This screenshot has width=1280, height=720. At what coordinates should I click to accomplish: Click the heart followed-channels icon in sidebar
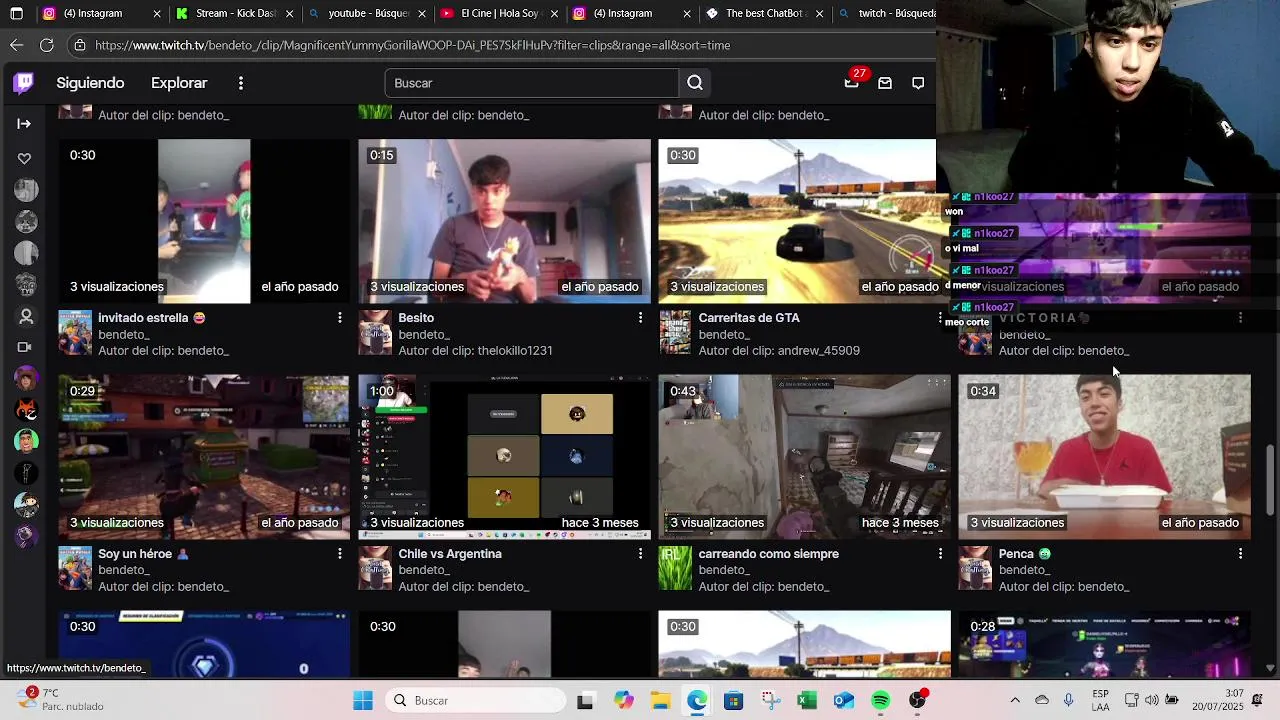coord(25,158)
